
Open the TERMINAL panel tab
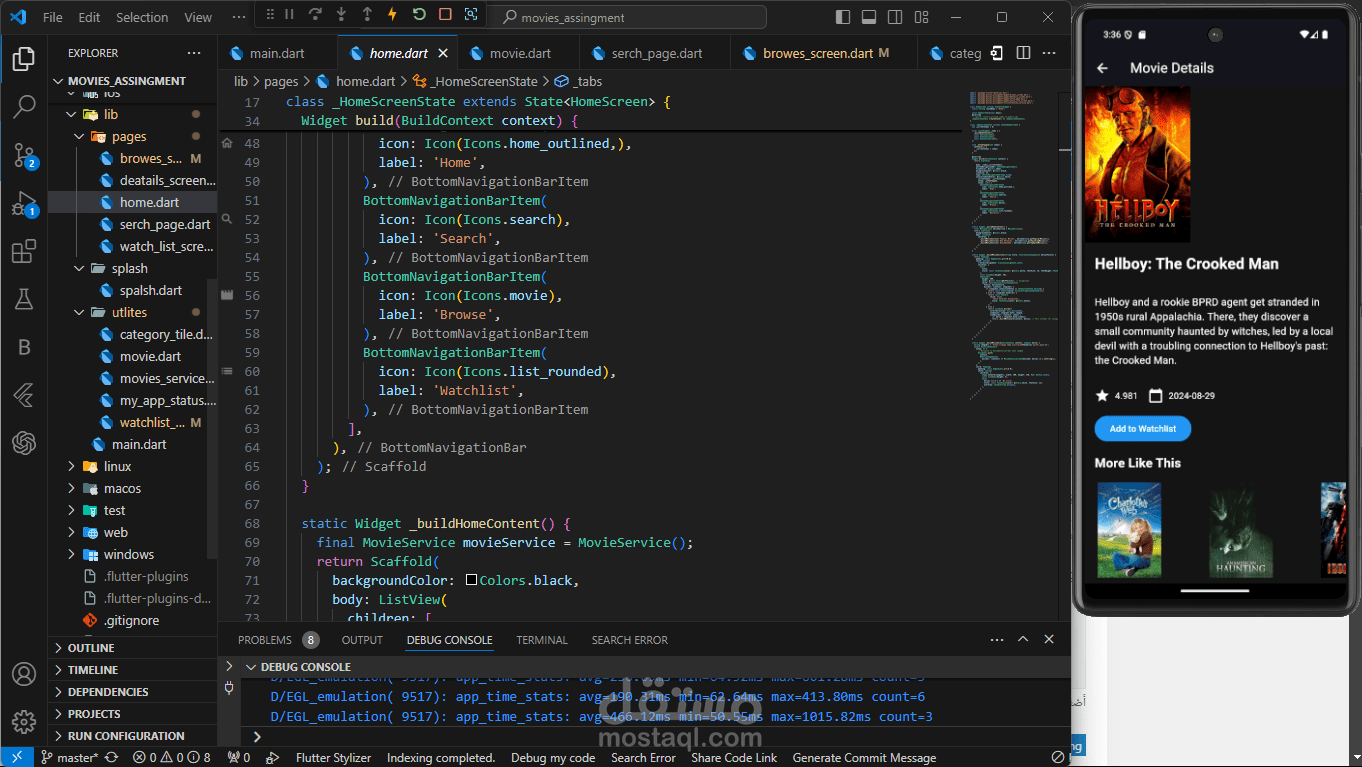[x=542, y=640]
